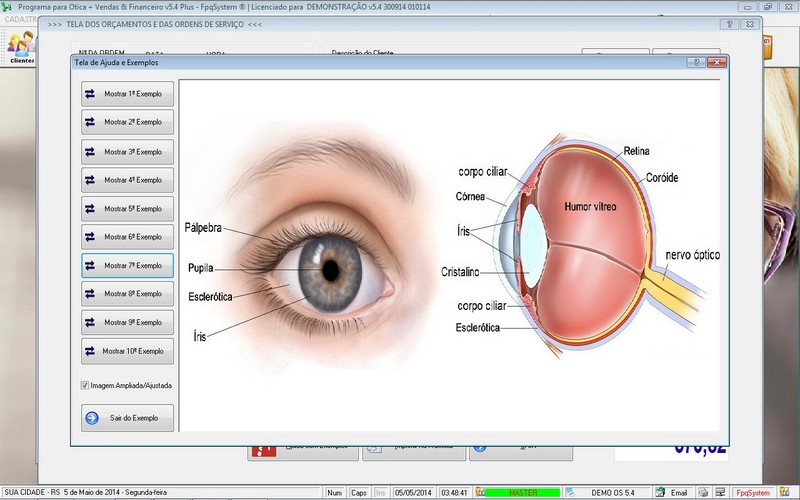Click the printer icon in the status bar
Image resolution: width=800 pixels, height=500 pixels.
click(704, 493)
